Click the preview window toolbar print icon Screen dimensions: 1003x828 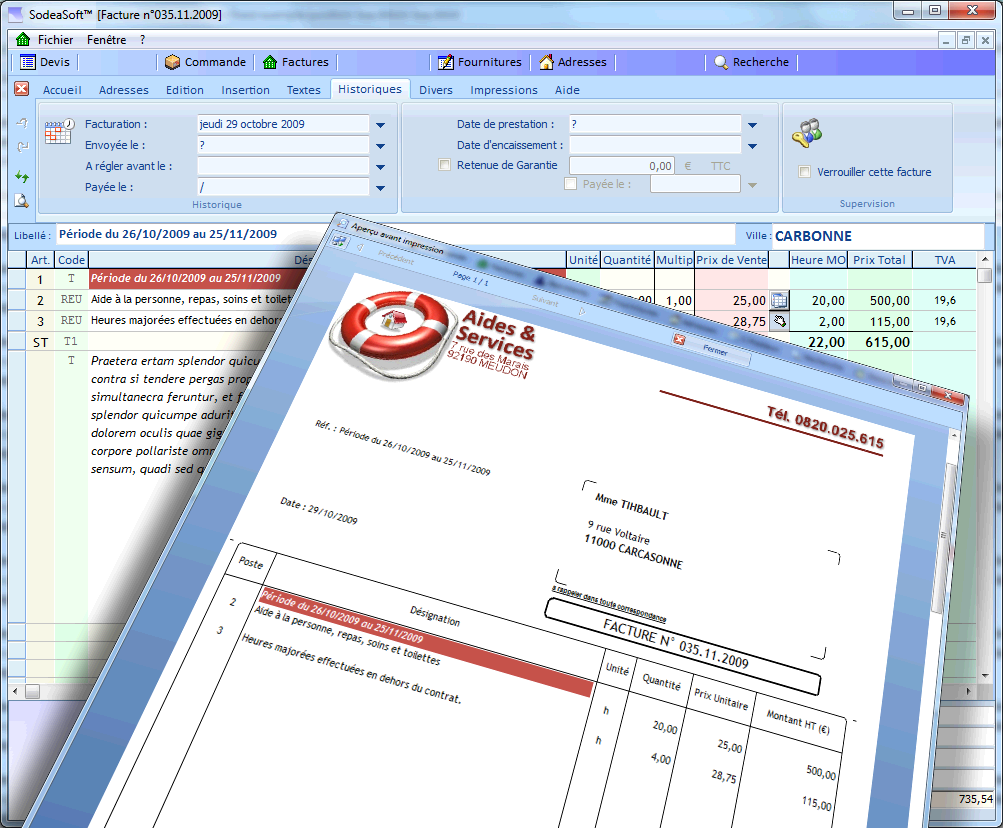click(338, 241)
